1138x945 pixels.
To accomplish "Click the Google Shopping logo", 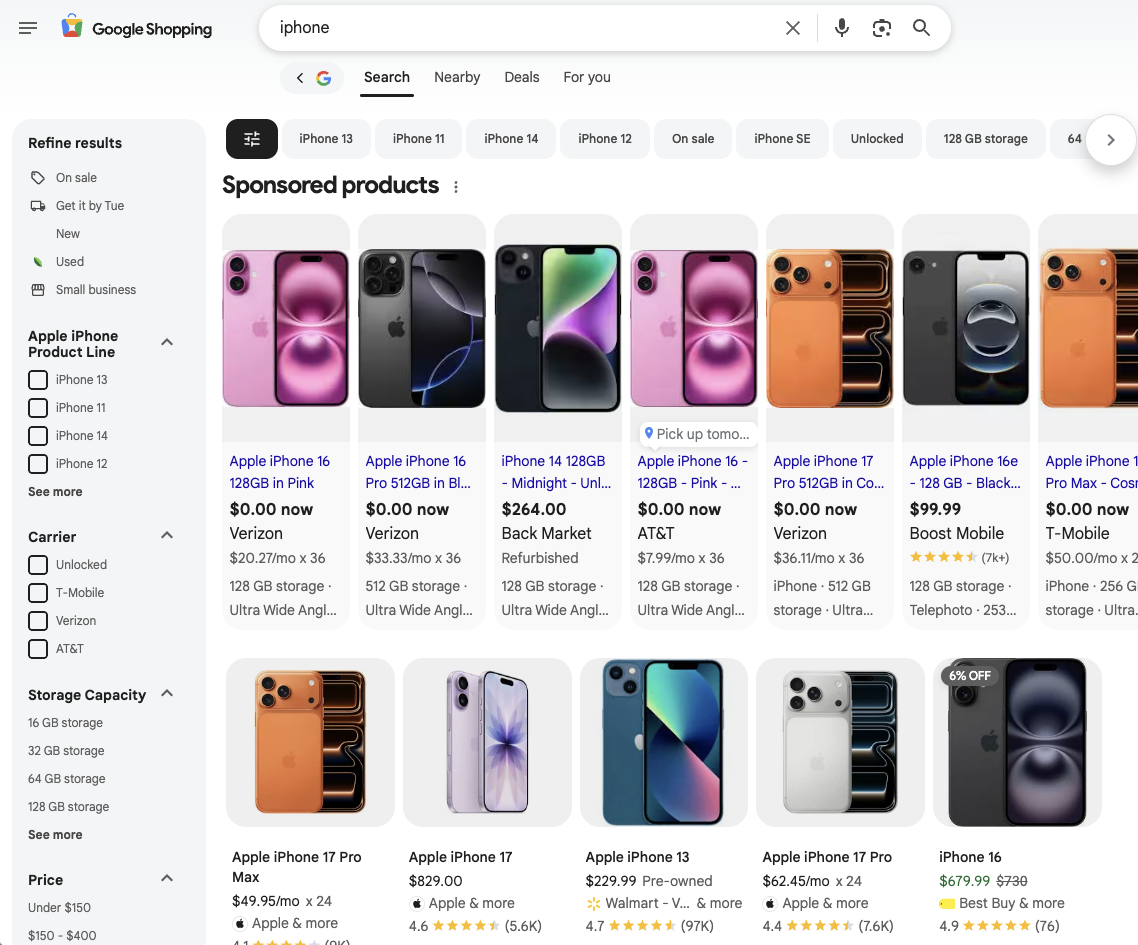I will click(x=137, y=28).
